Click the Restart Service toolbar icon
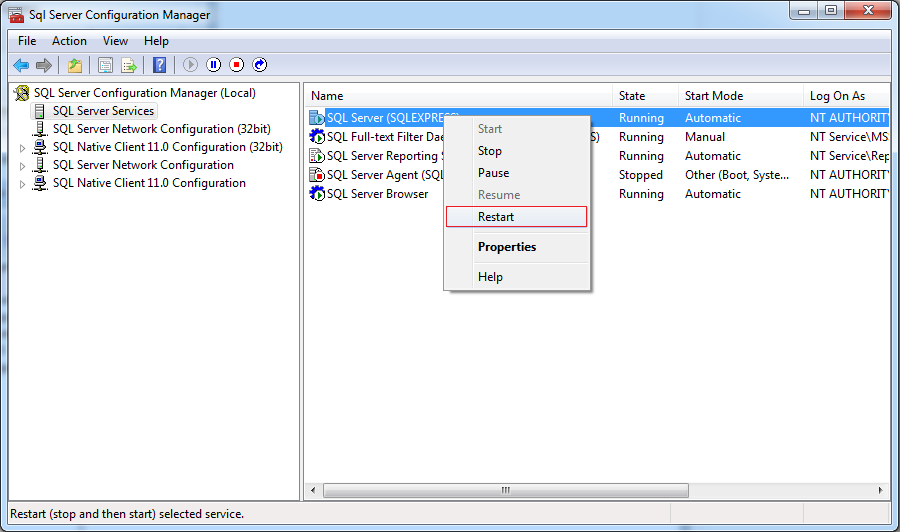Screen dimensions: 900x532 tap(259, 65)
